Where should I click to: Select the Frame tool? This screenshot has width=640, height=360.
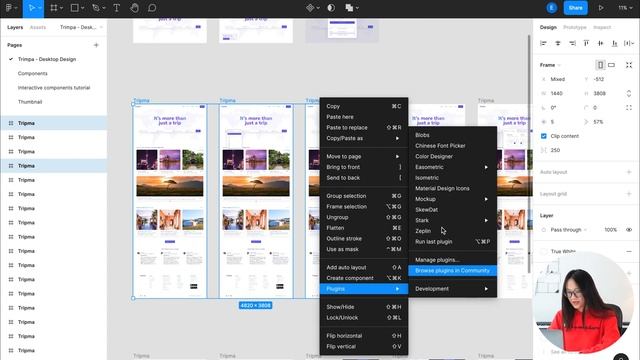click(x=53, y=8)
